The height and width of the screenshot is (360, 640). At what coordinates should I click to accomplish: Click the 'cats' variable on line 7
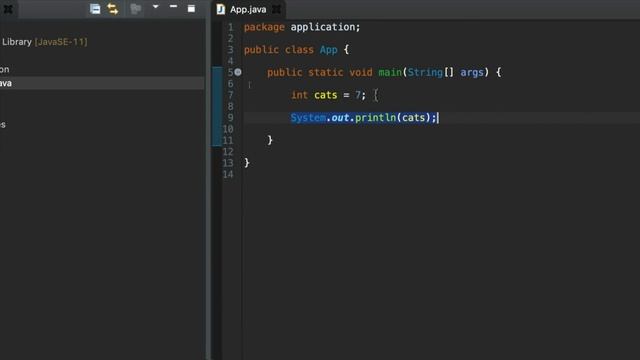pos(325,95)
